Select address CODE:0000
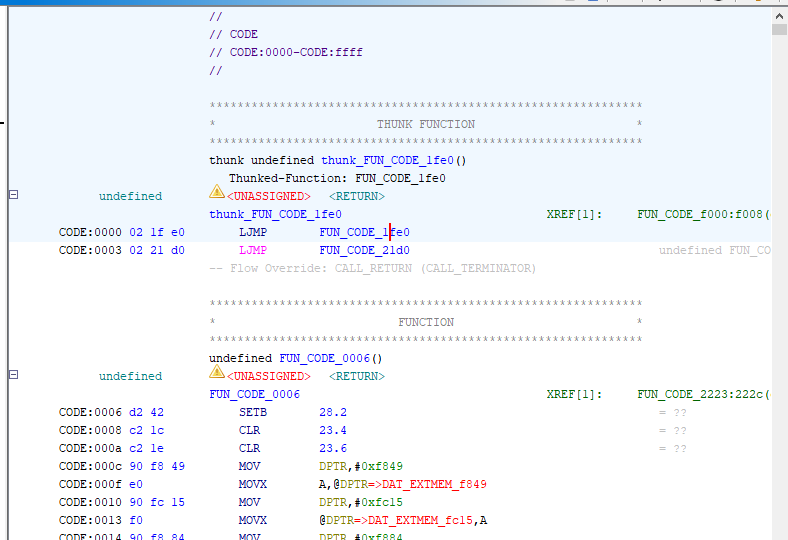This screenshot has height=540, width=788. coord(90,233)
